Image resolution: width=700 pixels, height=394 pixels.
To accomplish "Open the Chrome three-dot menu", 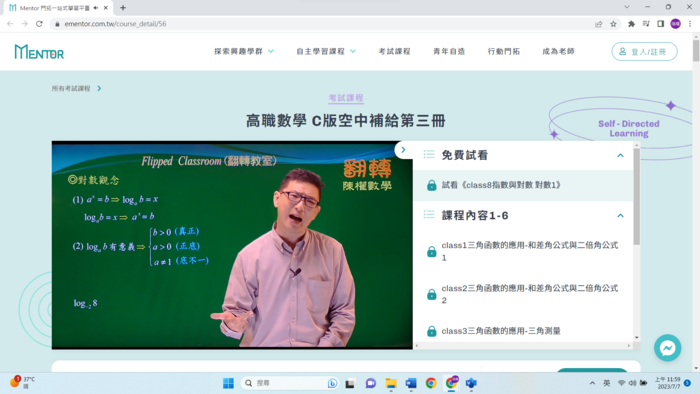I will coord(690,24).
